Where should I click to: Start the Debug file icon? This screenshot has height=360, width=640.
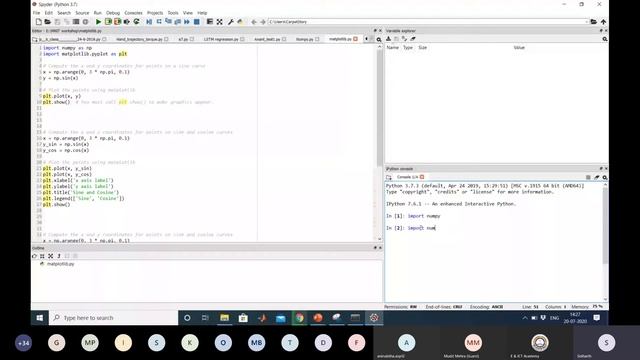coord(149,22)
